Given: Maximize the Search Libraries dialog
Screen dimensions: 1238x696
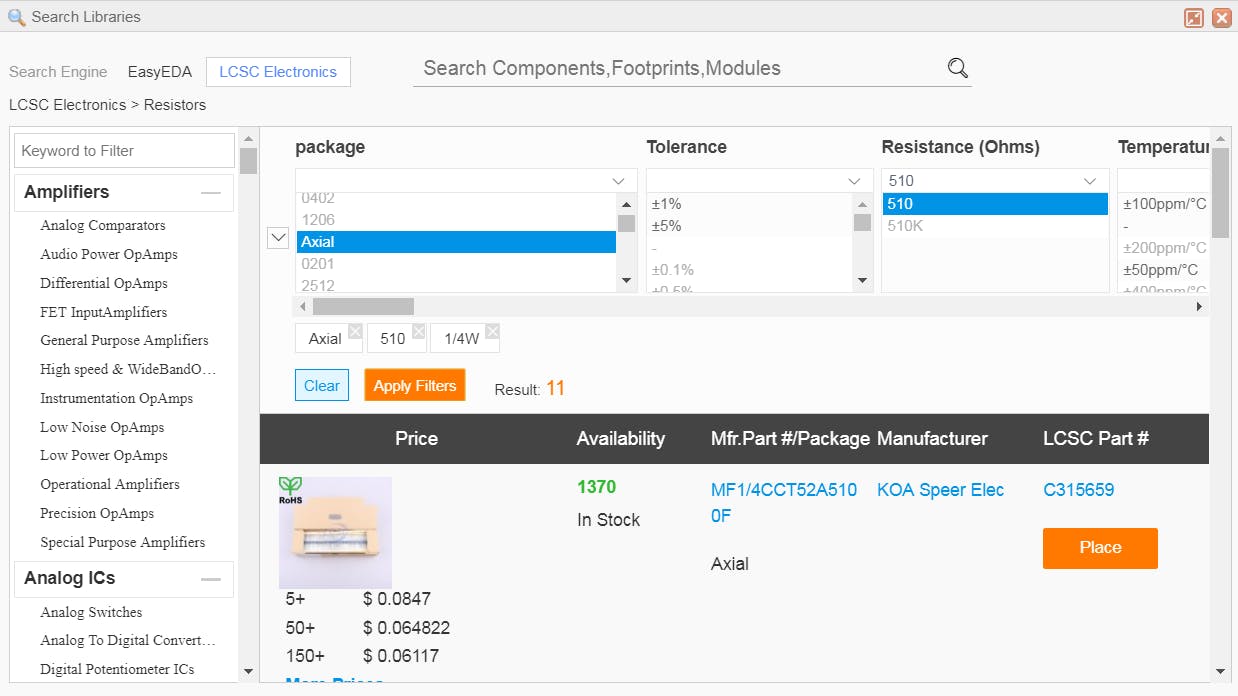Looking at the screenshot, I should (1193, 17).
